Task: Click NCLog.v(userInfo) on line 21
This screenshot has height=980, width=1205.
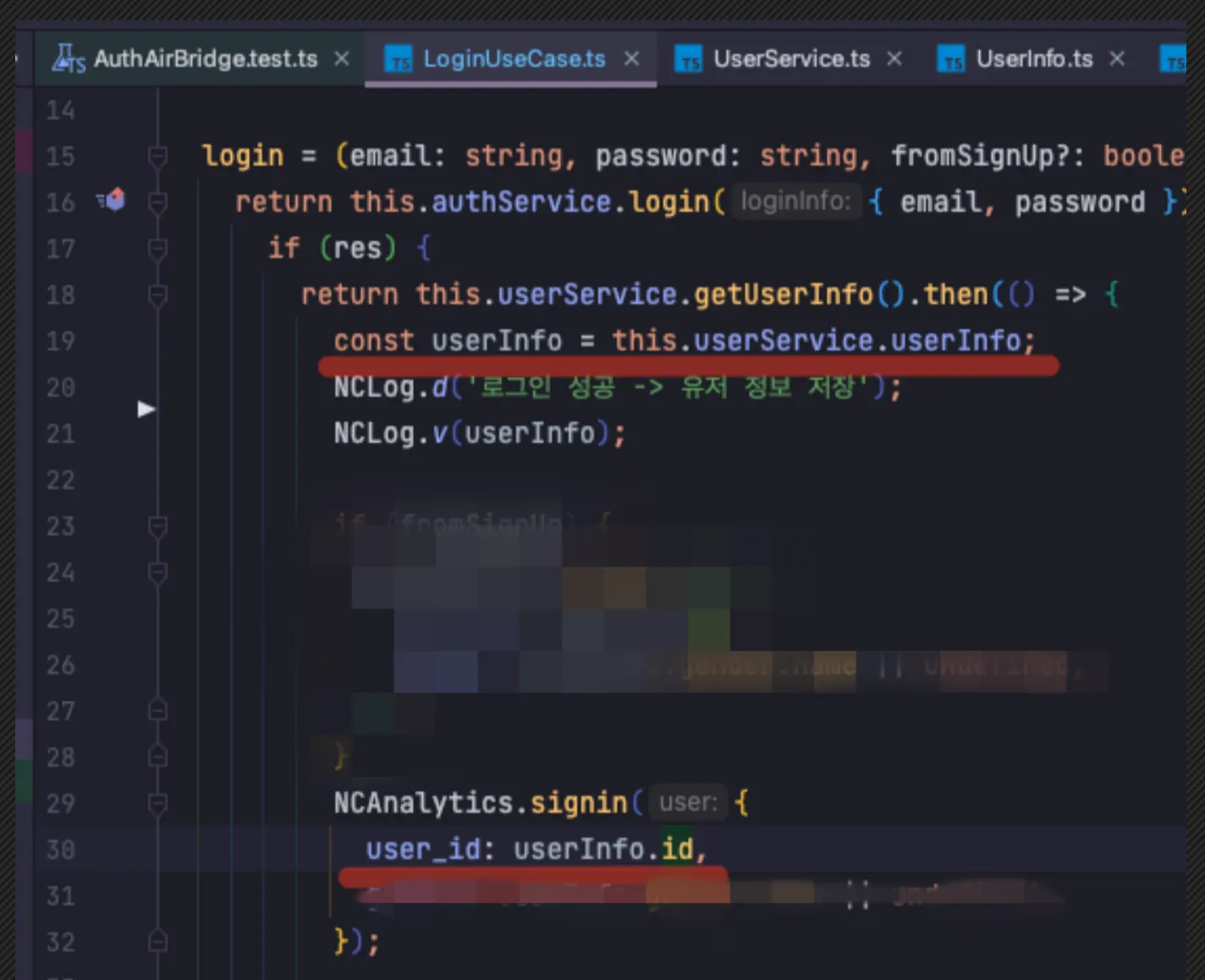Action: 480,433
